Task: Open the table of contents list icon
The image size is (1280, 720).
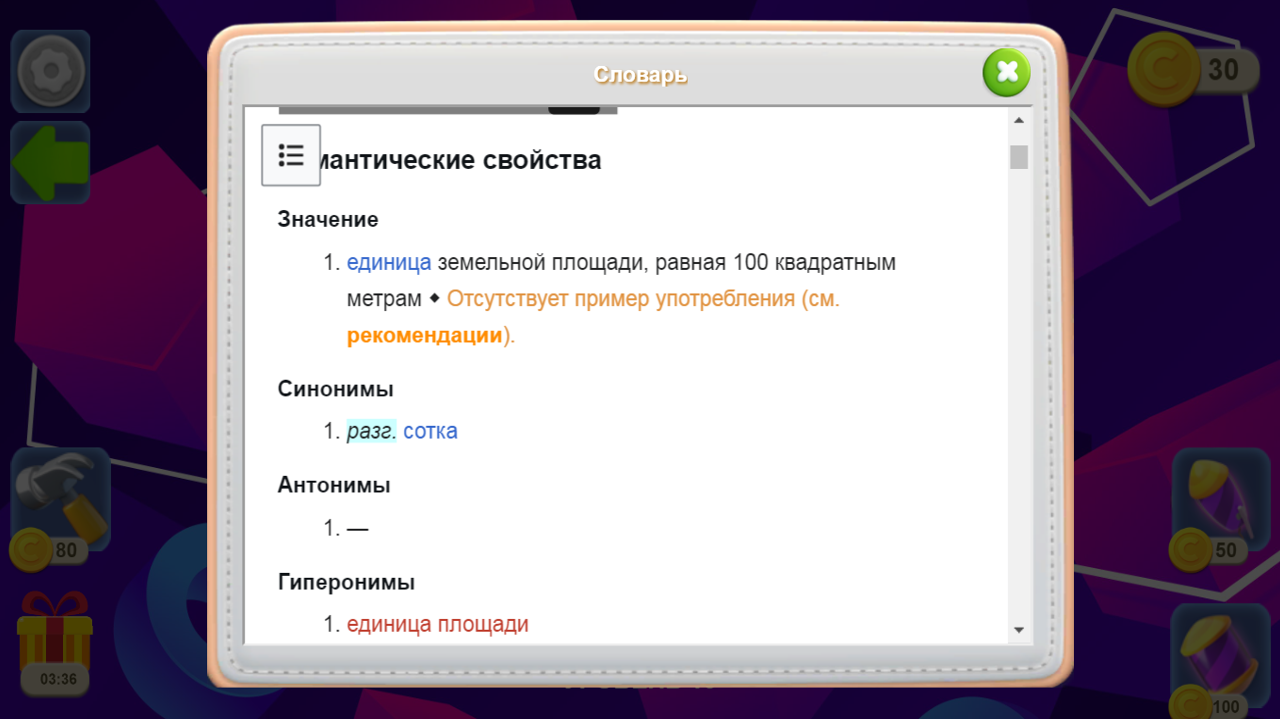Action: click(x=291, y=155)
